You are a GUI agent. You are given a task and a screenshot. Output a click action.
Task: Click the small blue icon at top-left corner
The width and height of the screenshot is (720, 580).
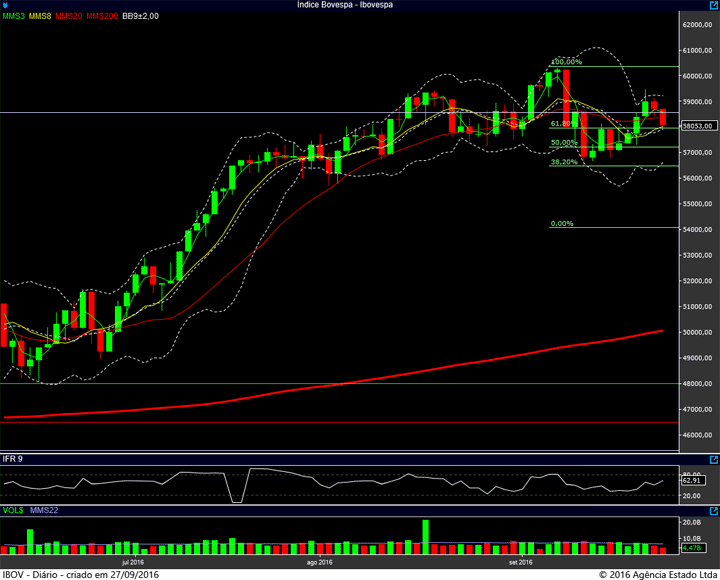5,5
